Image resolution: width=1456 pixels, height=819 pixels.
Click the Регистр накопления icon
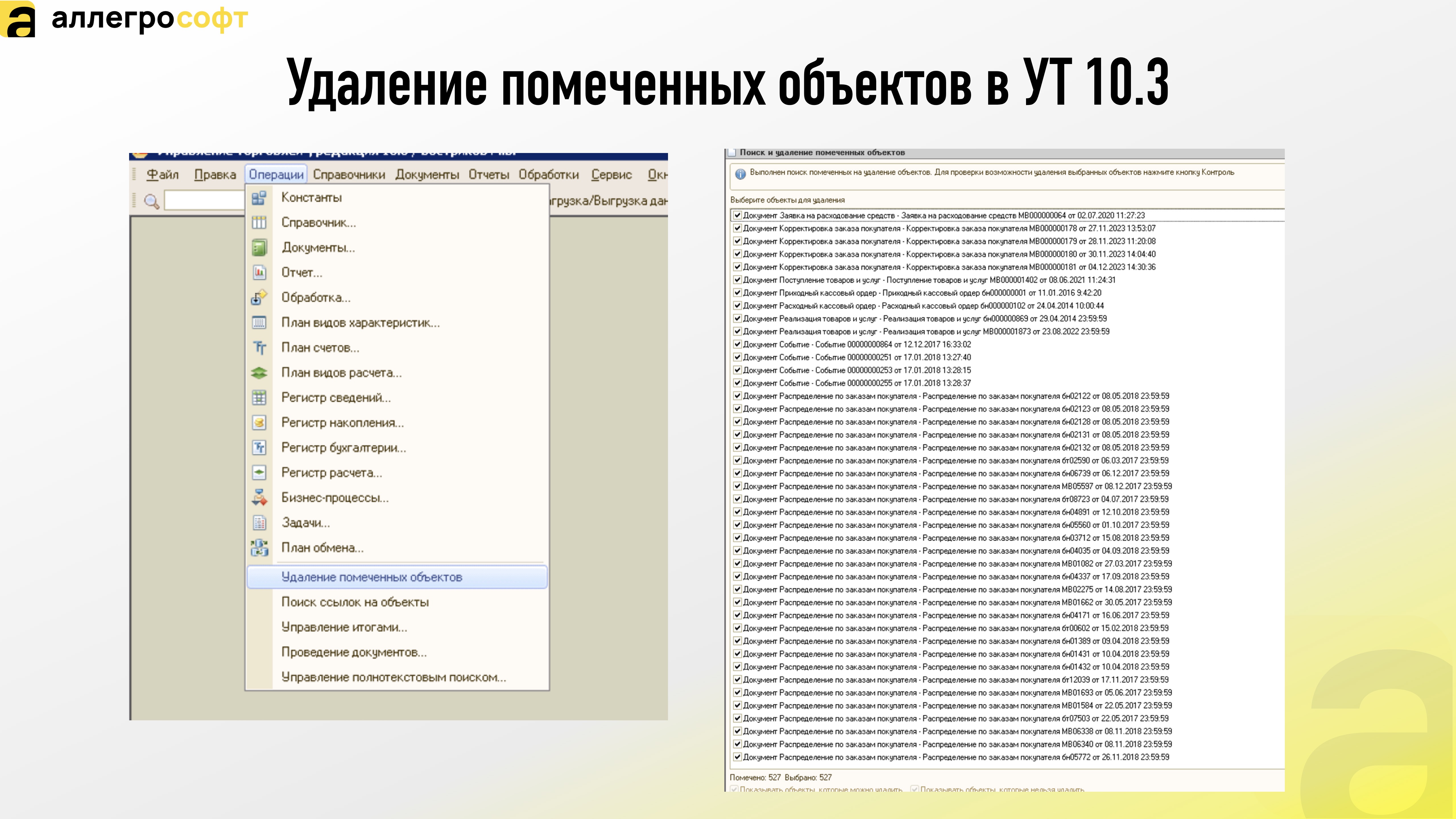(x=259, y=423)
